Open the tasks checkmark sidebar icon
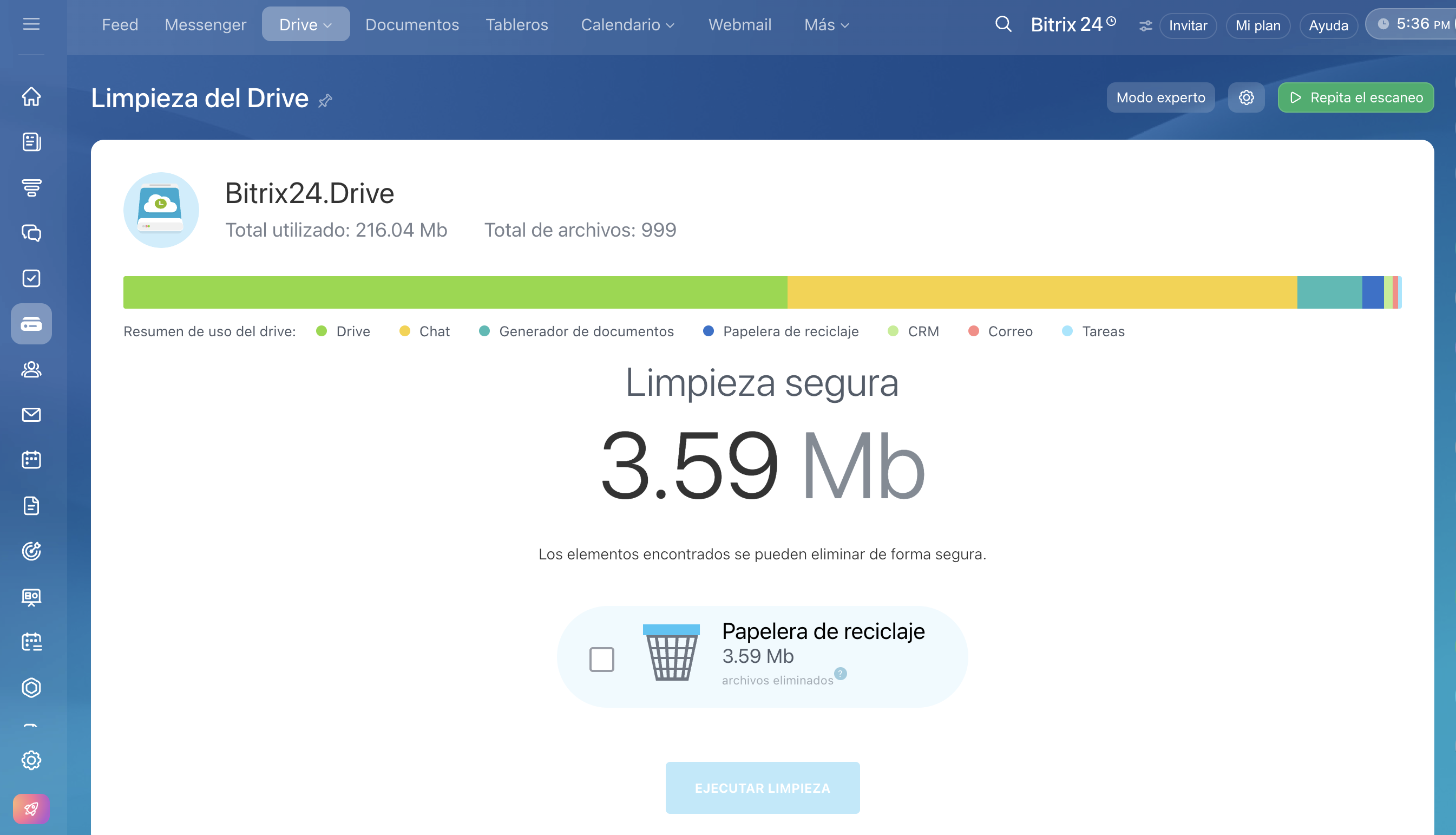The height and width of the screenshot is (835, 1456). click(x=31, y=278)
